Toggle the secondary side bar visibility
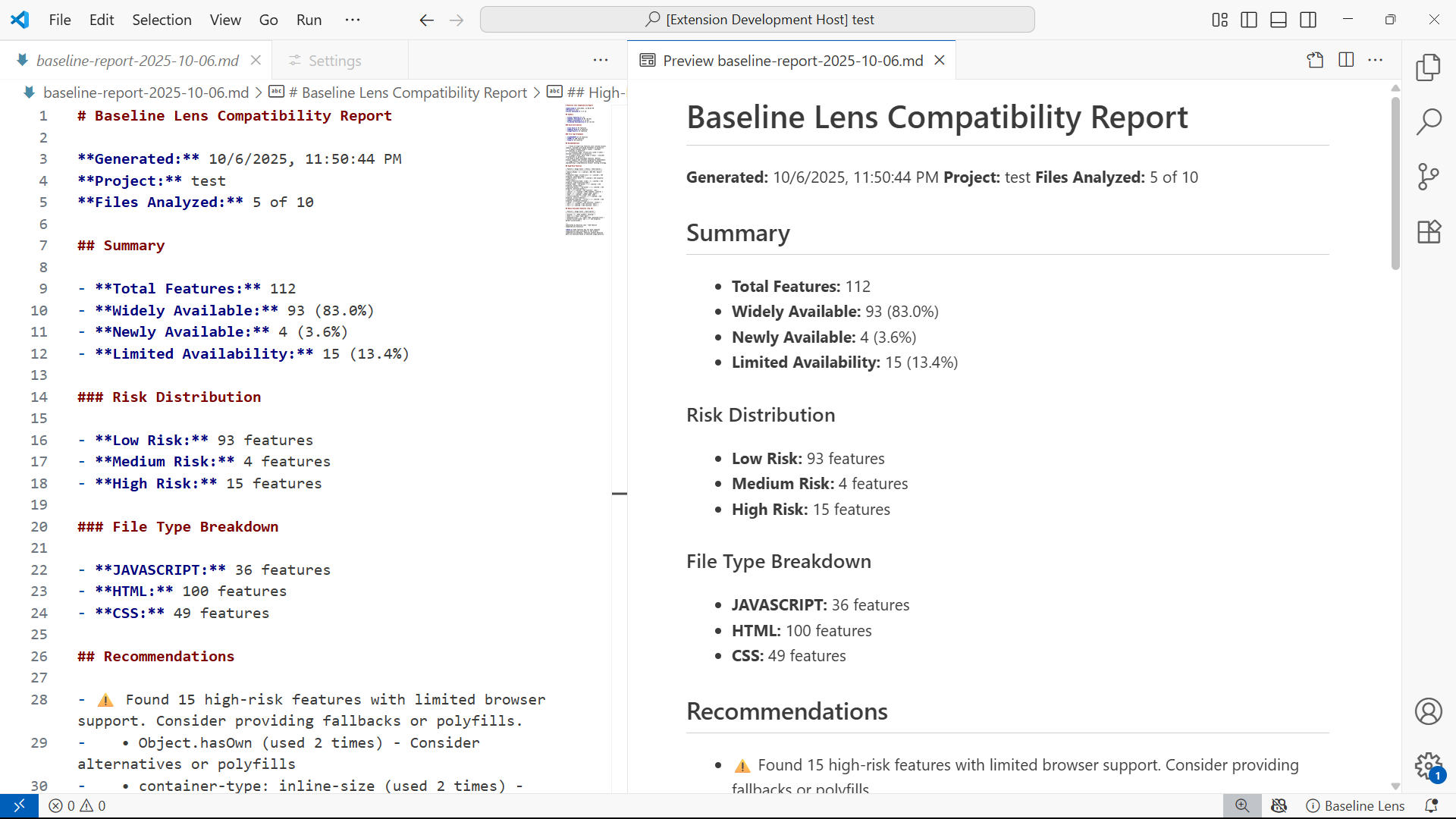This screenshot has height=819, width=1456. [1308, 20]
